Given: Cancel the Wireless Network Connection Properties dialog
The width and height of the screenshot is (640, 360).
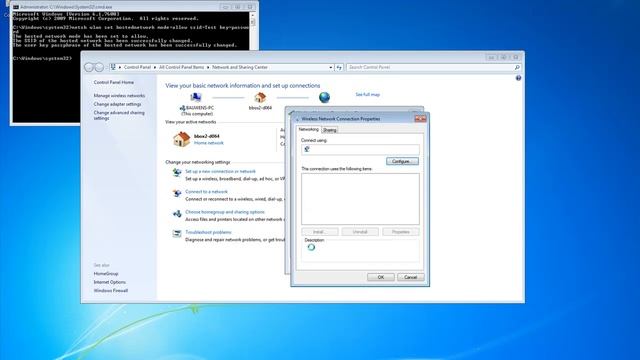Looking at the screenshot, I should (x=411, y=277).
